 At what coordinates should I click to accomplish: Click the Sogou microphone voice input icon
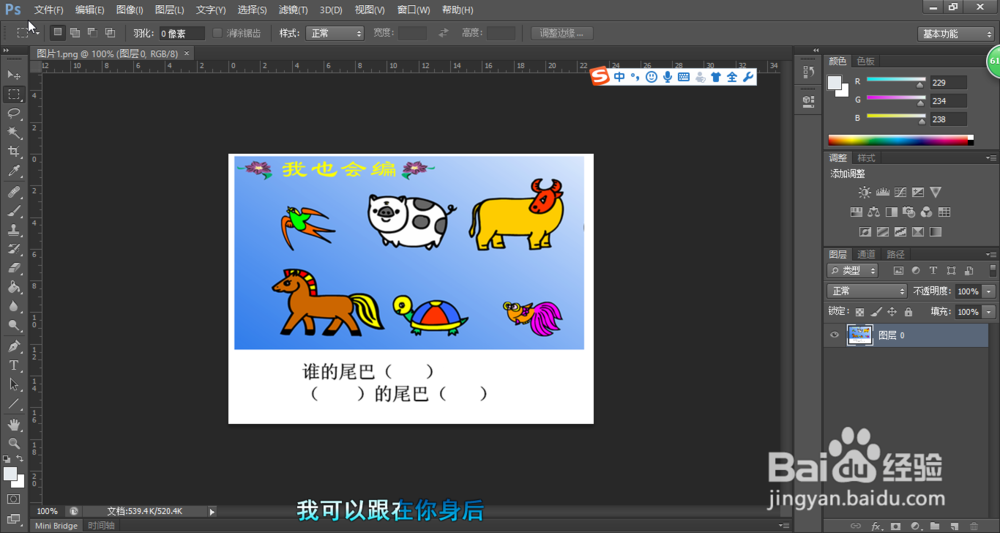click(667, 77)
